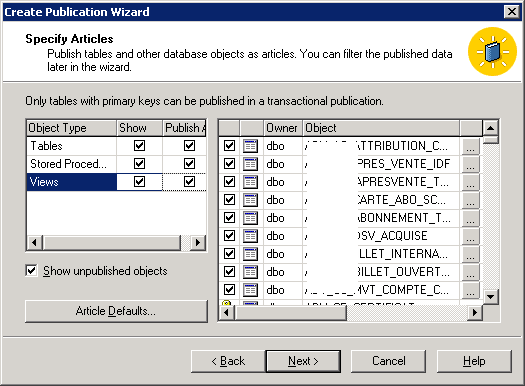Click the scroll-up arrow of the objects list
525x386 pixels.
tap(491, 128)
